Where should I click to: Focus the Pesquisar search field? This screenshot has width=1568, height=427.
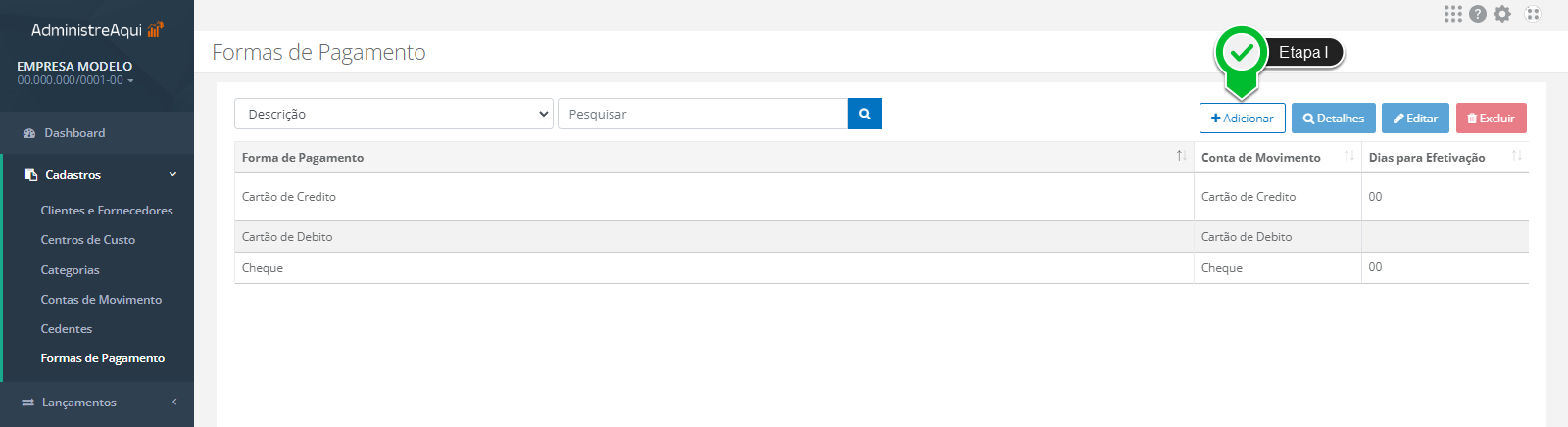(x=703, y=114)
